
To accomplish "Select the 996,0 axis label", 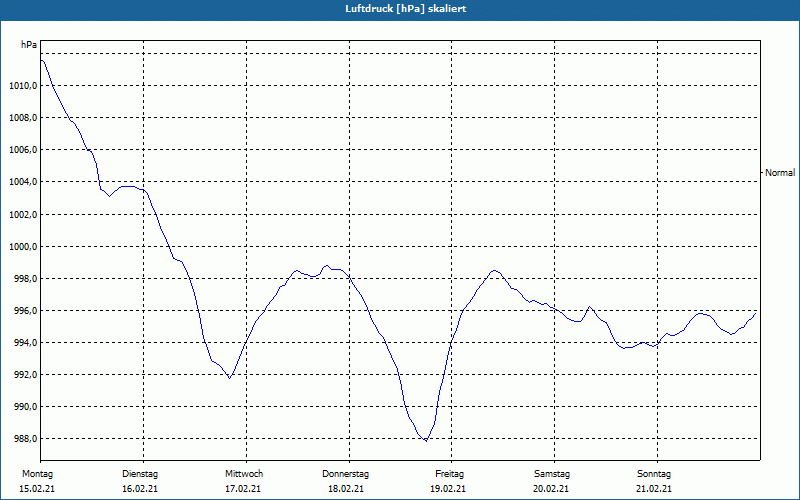I will coord(25,311).
